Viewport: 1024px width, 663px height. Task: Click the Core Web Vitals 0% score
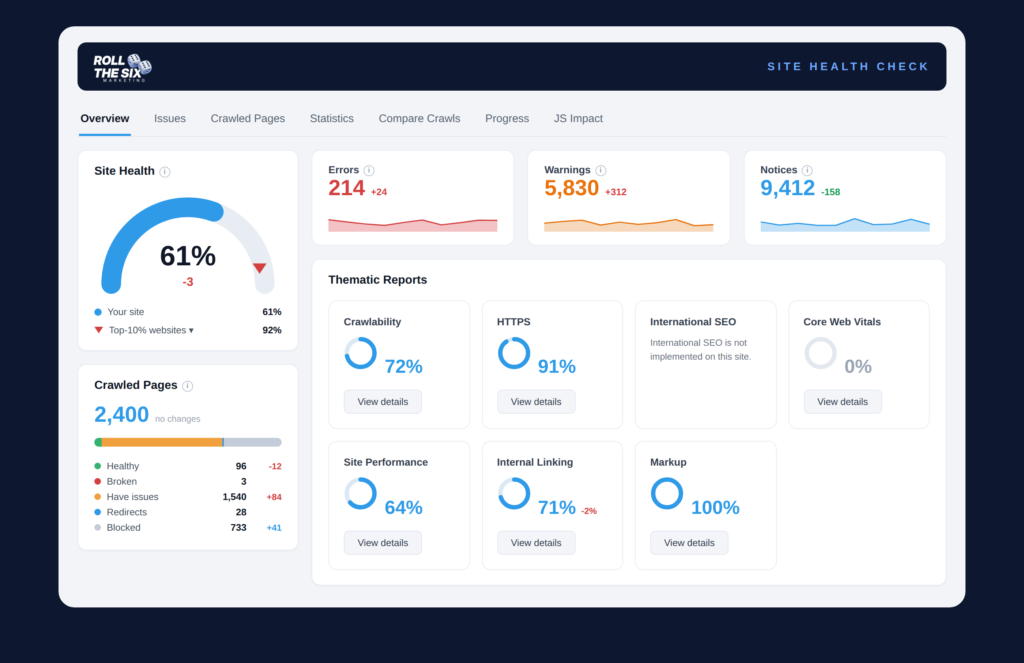pyautogui.click(x=858, y=366)
